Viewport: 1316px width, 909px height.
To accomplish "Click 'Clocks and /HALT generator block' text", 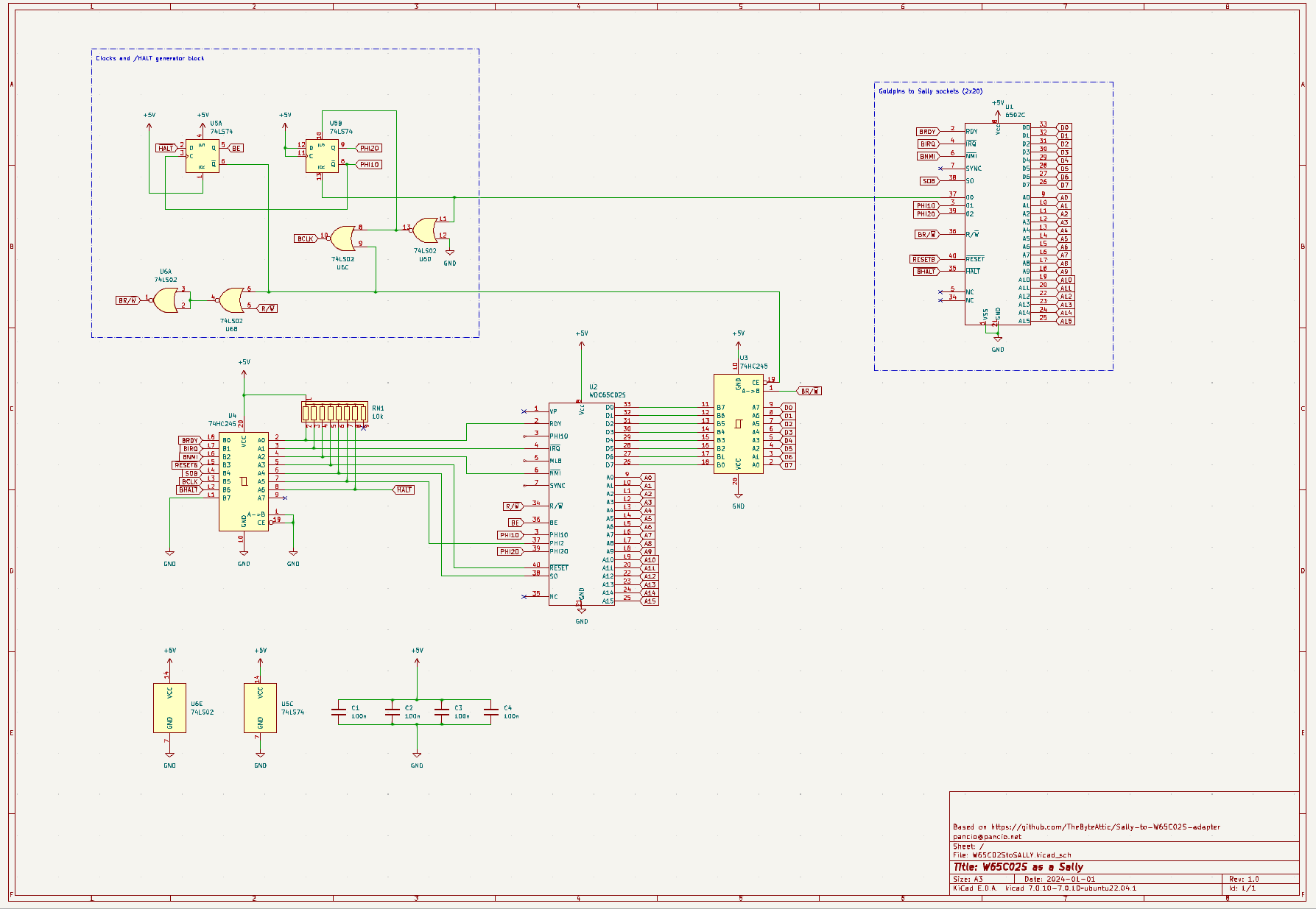I will pos(149,58).
